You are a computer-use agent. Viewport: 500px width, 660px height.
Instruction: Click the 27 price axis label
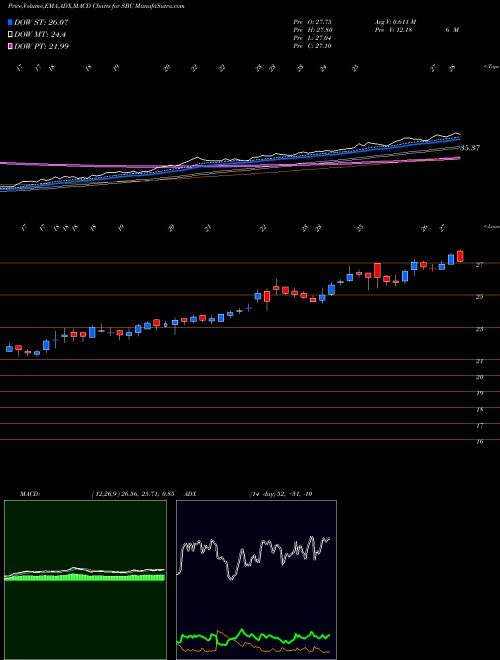[479, 265]
